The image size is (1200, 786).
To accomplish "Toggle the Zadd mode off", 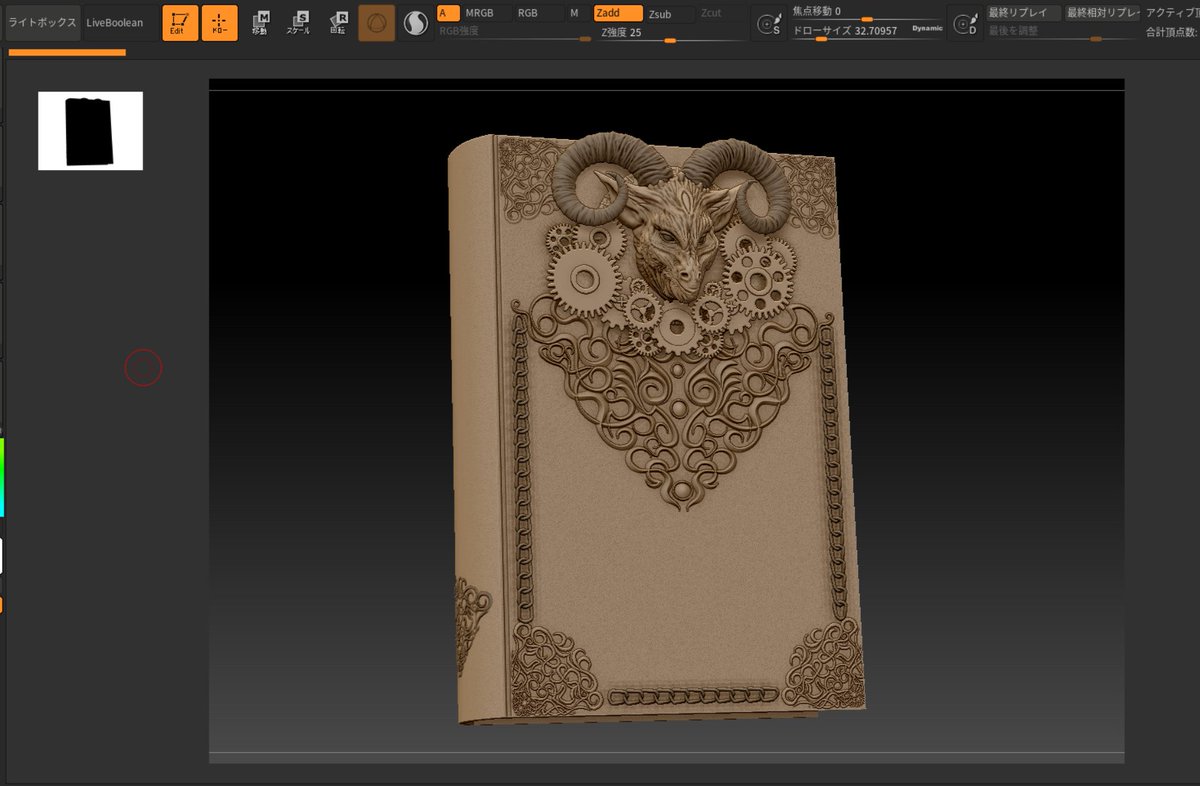I will point(617,13).
